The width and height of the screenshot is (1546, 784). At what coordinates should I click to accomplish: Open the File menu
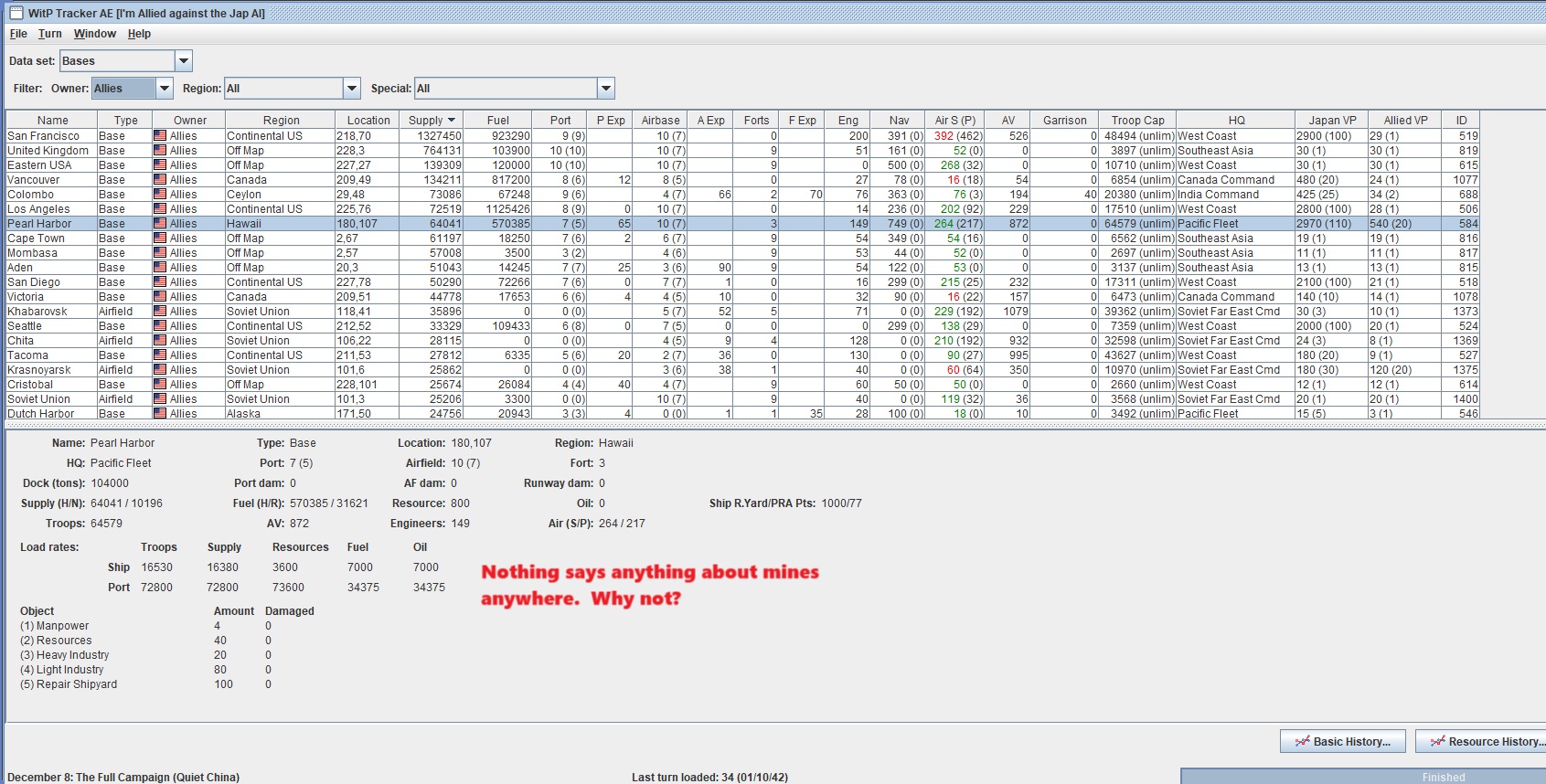click(x=18, y=34)
